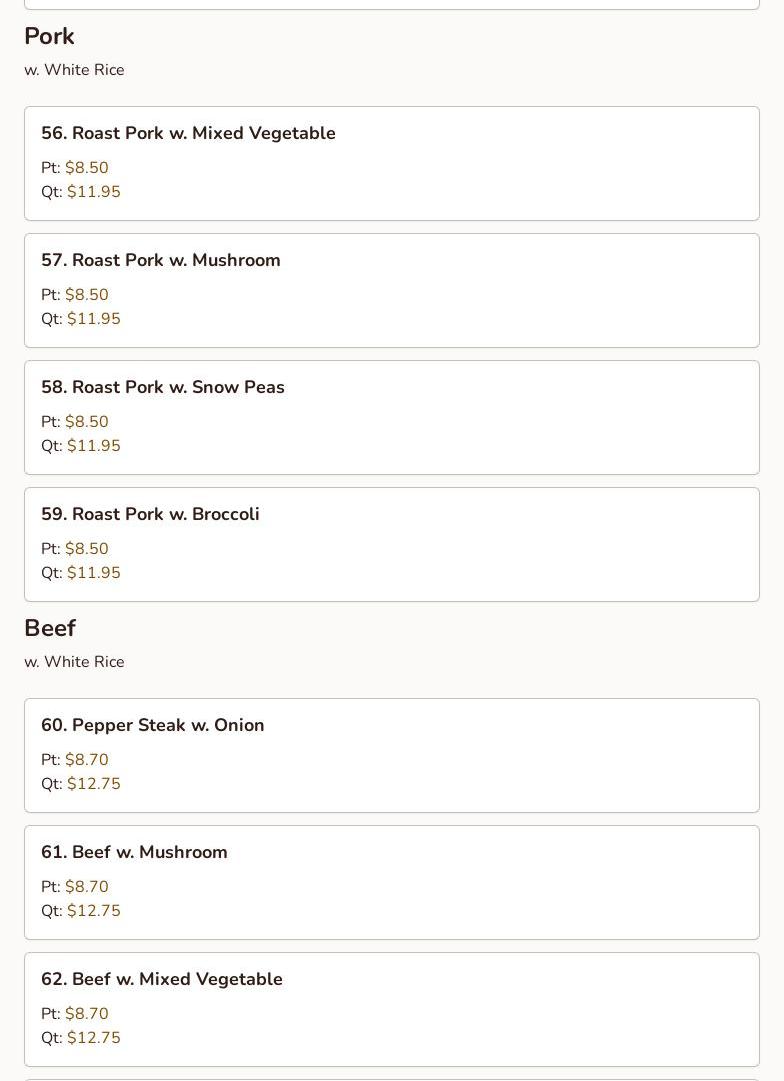Click pint price $8.50 for Roast Pork Mushroom
Image resolution: width=784 pixels, height=1081 pixels.
tap(87, 294)
